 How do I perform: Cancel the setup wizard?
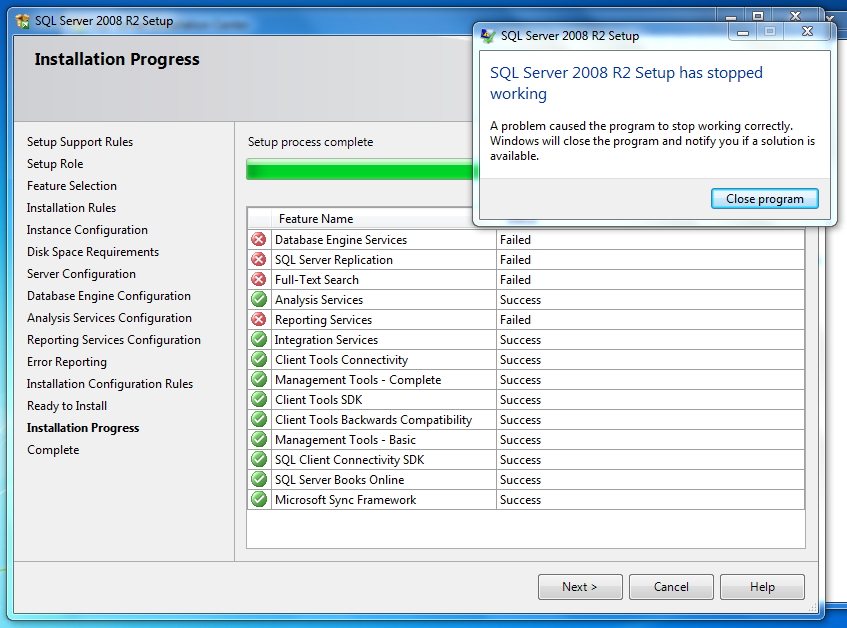point(671,587)
